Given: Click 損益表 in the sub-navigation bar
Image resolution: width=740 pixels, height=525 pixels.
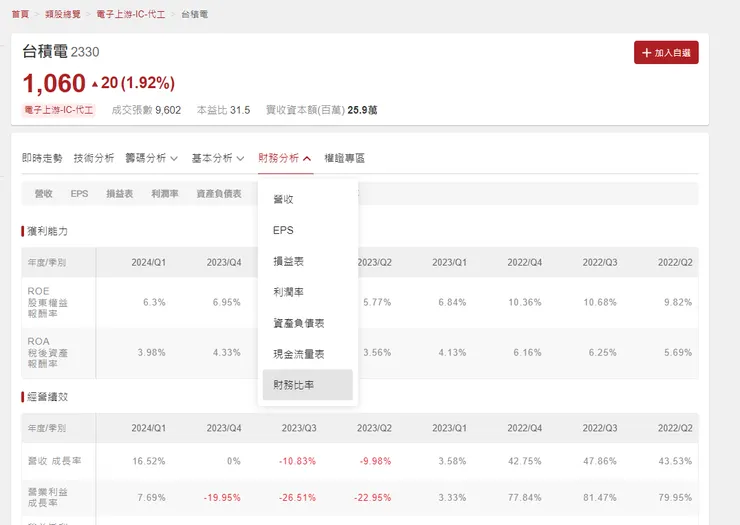Looking at the screenshot, I should pos(119,194).
